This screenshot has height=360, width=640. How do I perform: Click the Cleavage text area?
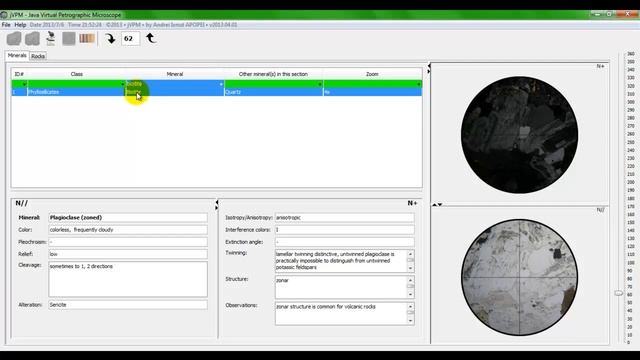[x=128, y=279]
